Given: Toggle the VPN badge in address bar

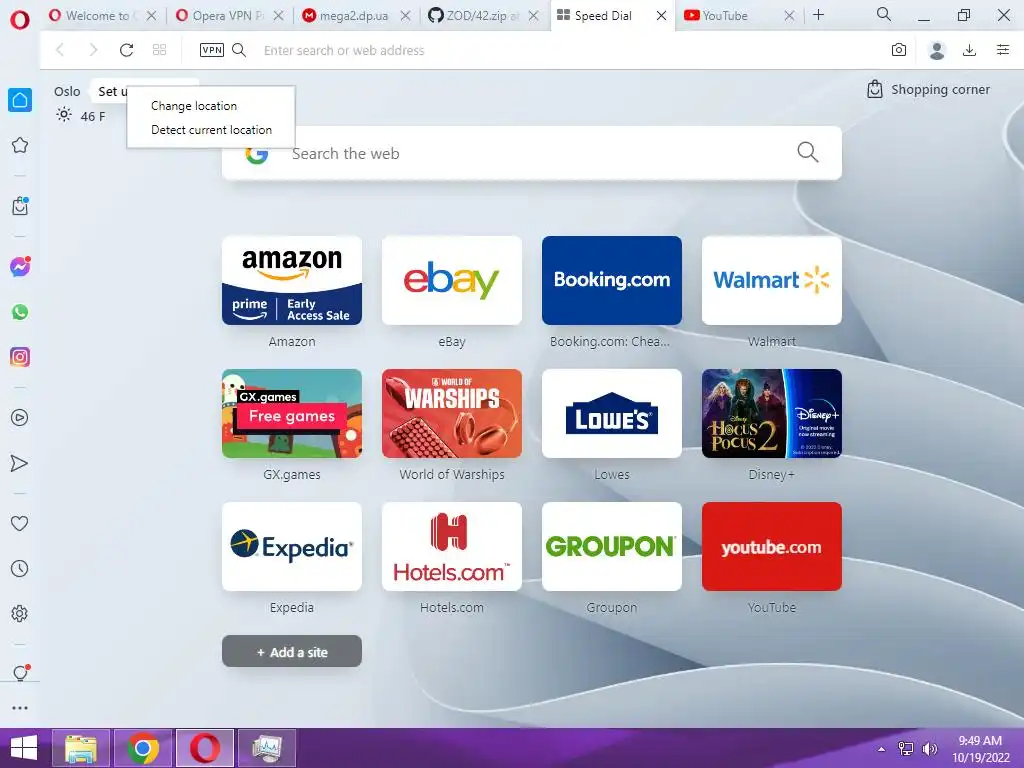Looking at the screenshot, I should pyautogui.click(x=212, y=50).
